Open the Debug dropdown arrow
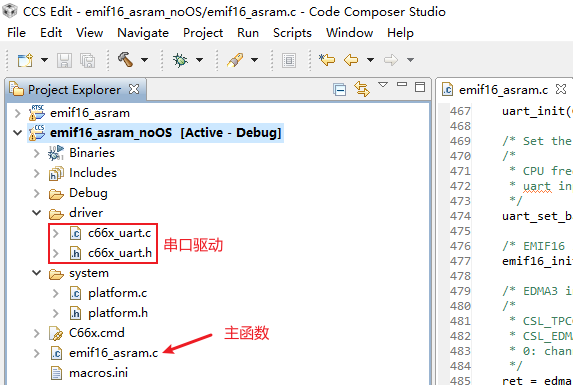 [x=200, y=60]
